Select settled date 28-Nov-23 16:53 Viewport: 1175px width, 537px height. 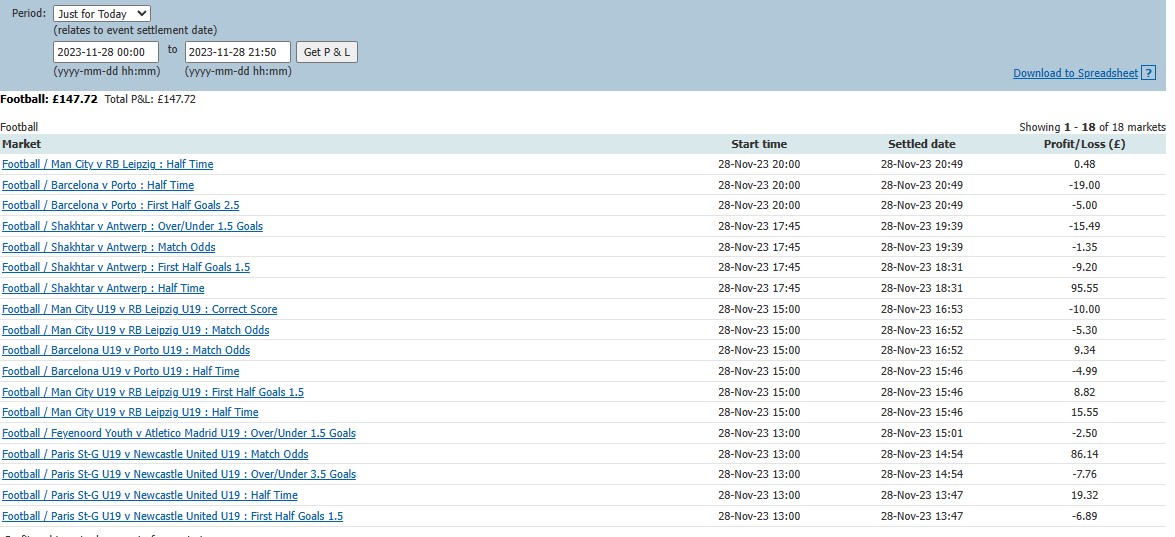tap(922, 309)
